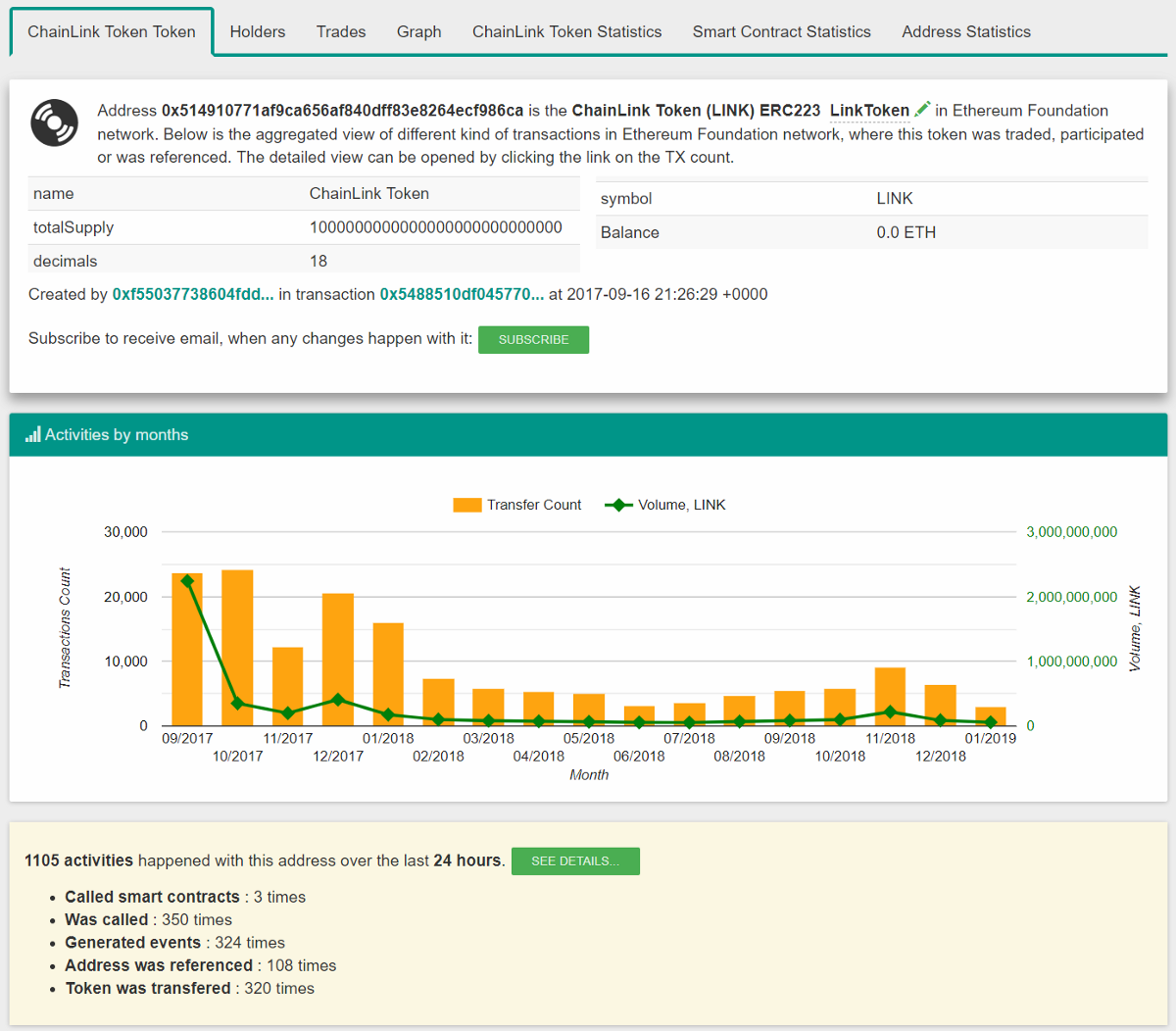The height and width of the screenshot is (1031, 1176).
Task: Click the ChainLink token disc icon
Action: point(54,123)
